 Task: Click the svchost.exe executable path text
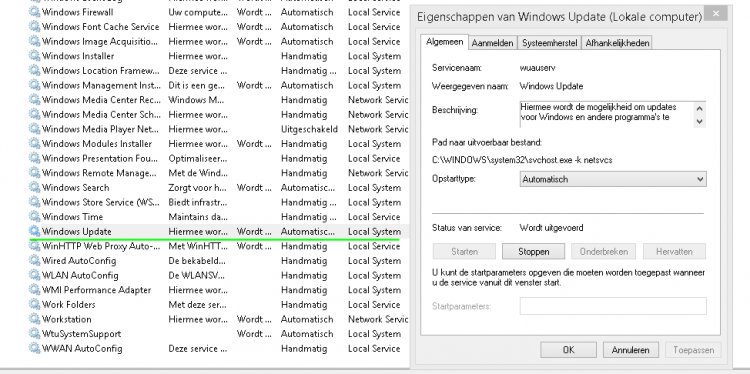click(522, 160)
